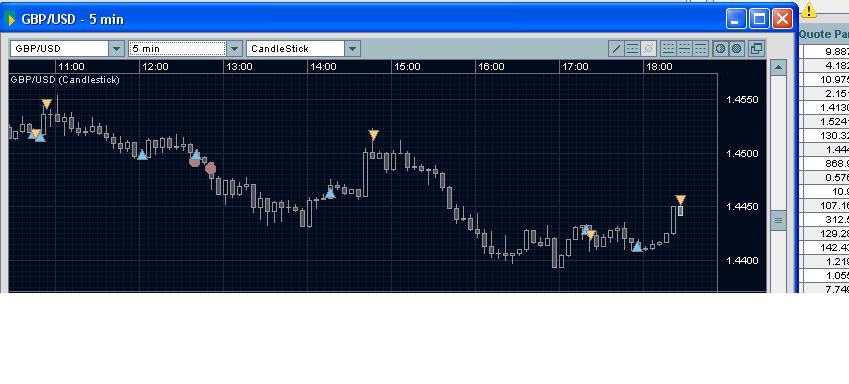Expand the 5 min timeframe dropdown
Viewport: 849px width, 384px height.
[234, 49]
